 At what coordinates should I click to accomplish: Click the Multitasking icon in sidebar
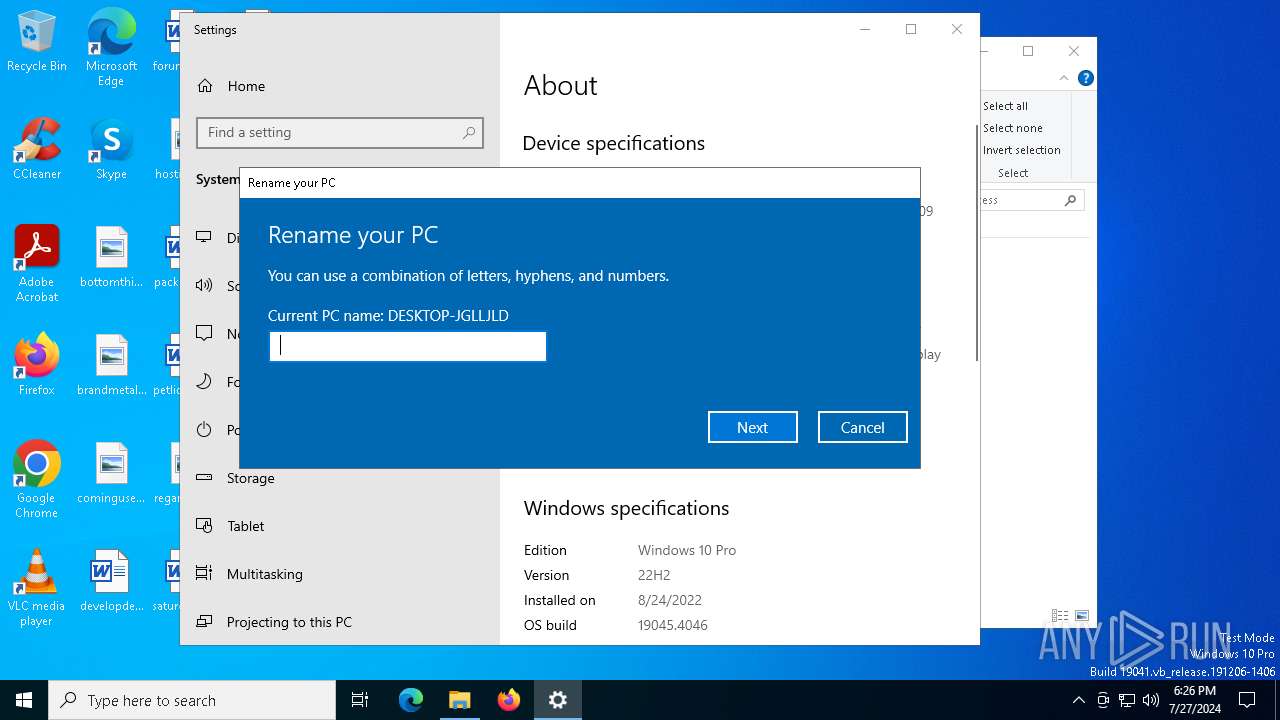pos(204,573)
